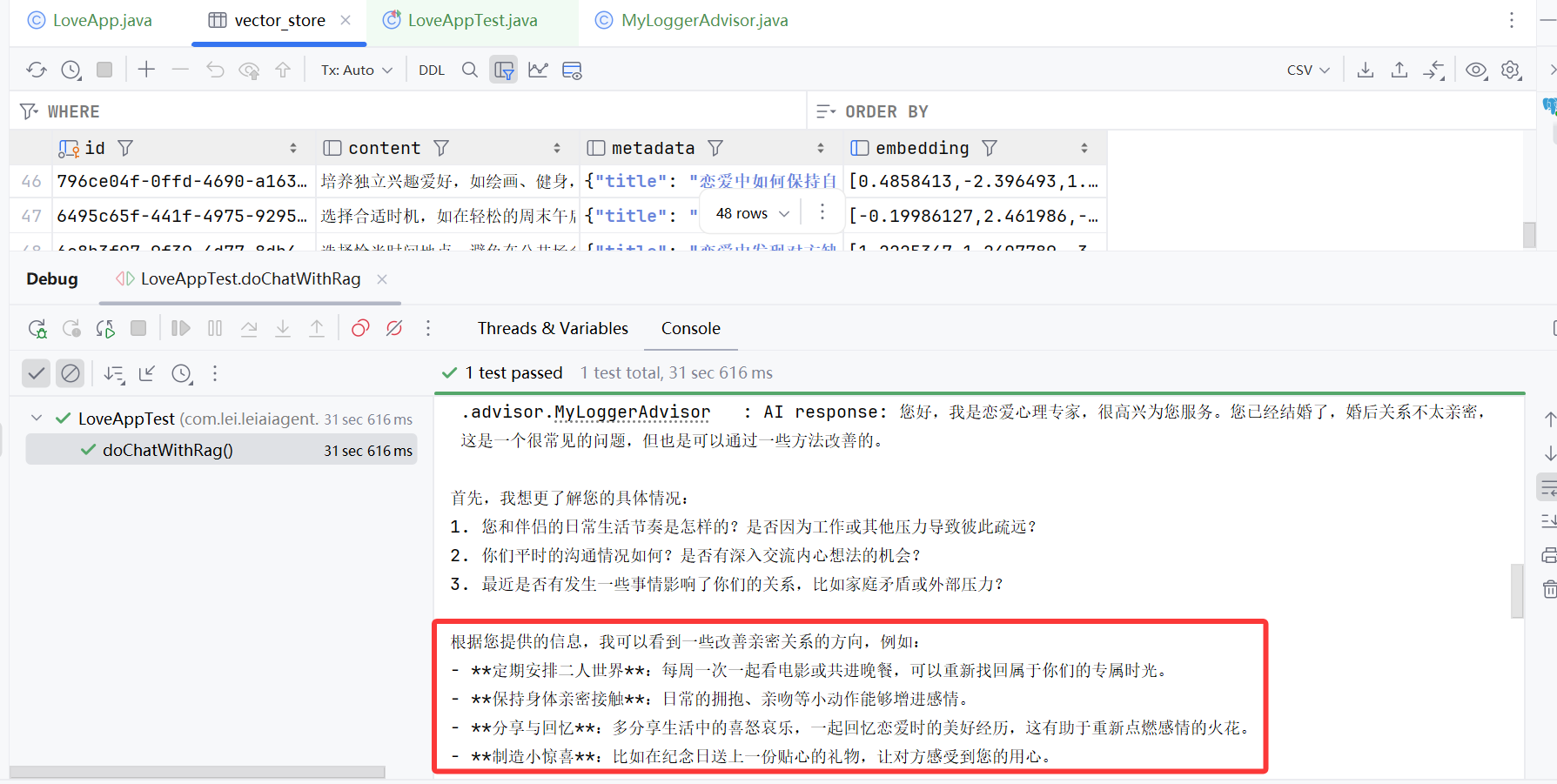This screenshot has height=784, width=1557.
Task: Close the LoveAppTest.doChatWithRag debug tab
Action: (x=382, y=279)
